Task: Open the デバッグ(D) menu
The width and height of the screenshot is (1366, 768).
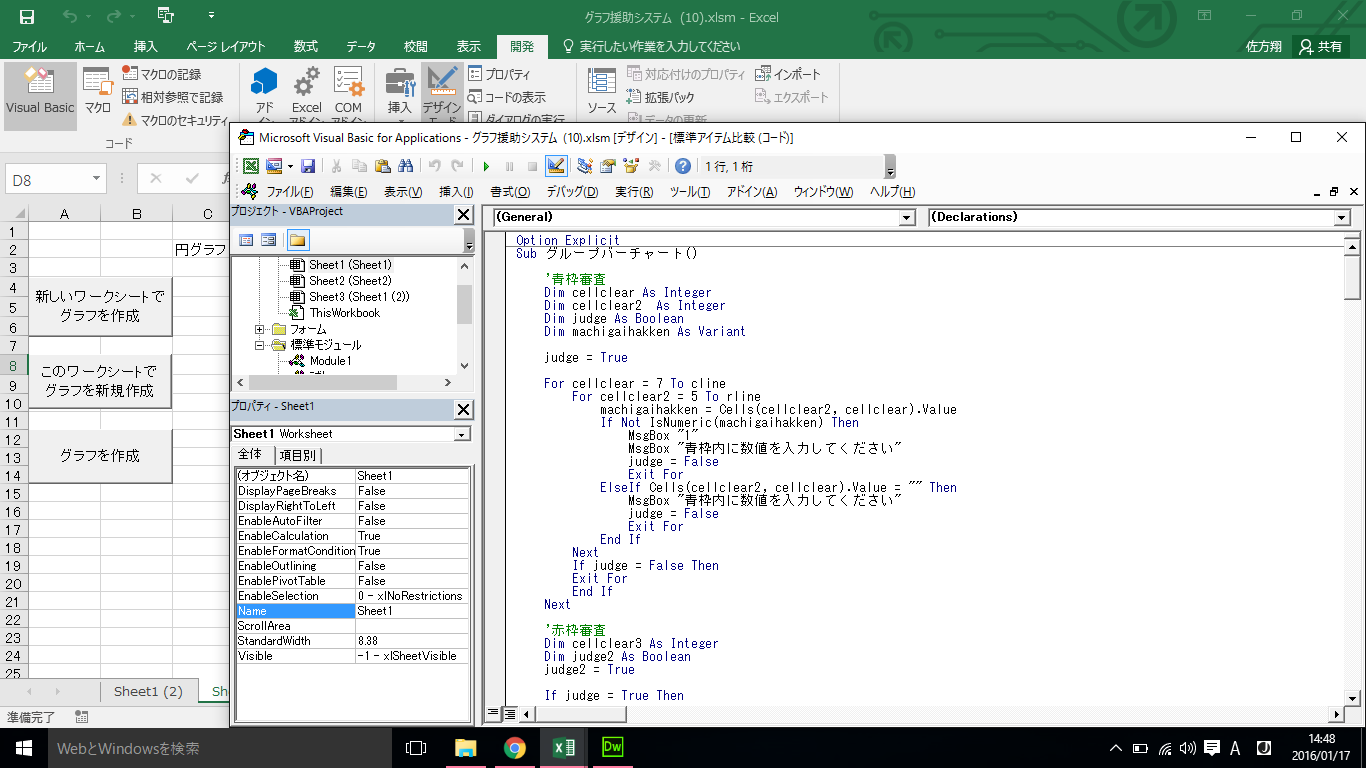Action: tap(572, 192)
